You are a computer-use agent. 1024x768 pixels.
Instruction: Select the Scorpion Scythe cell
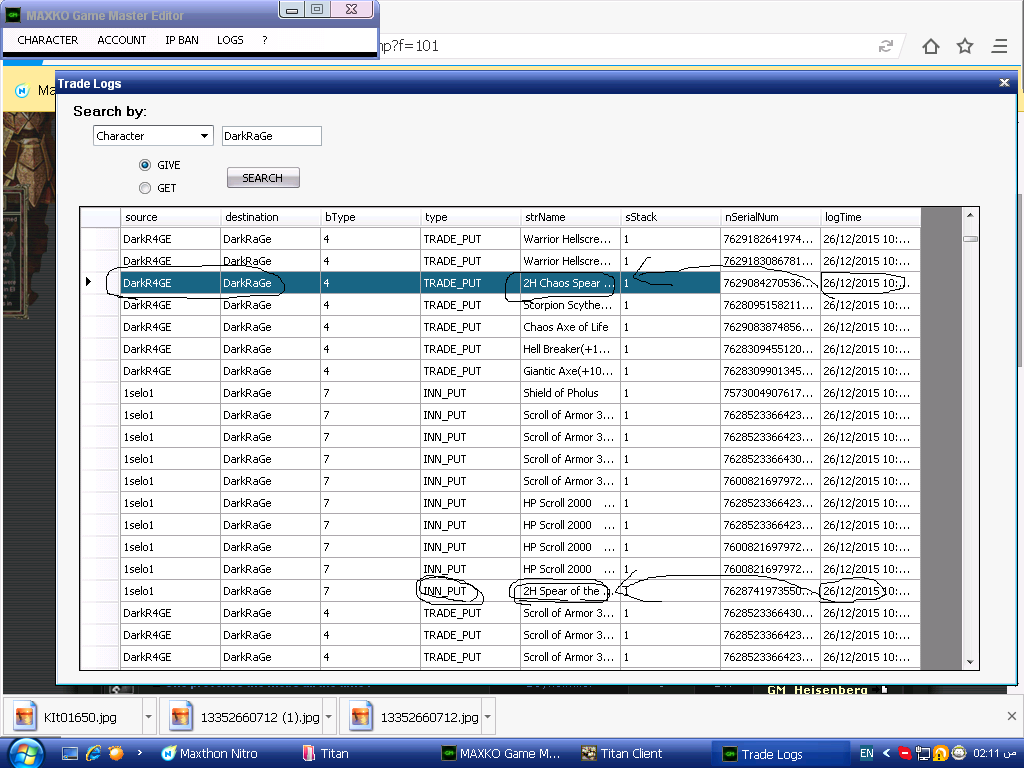[x=571, y=305]
